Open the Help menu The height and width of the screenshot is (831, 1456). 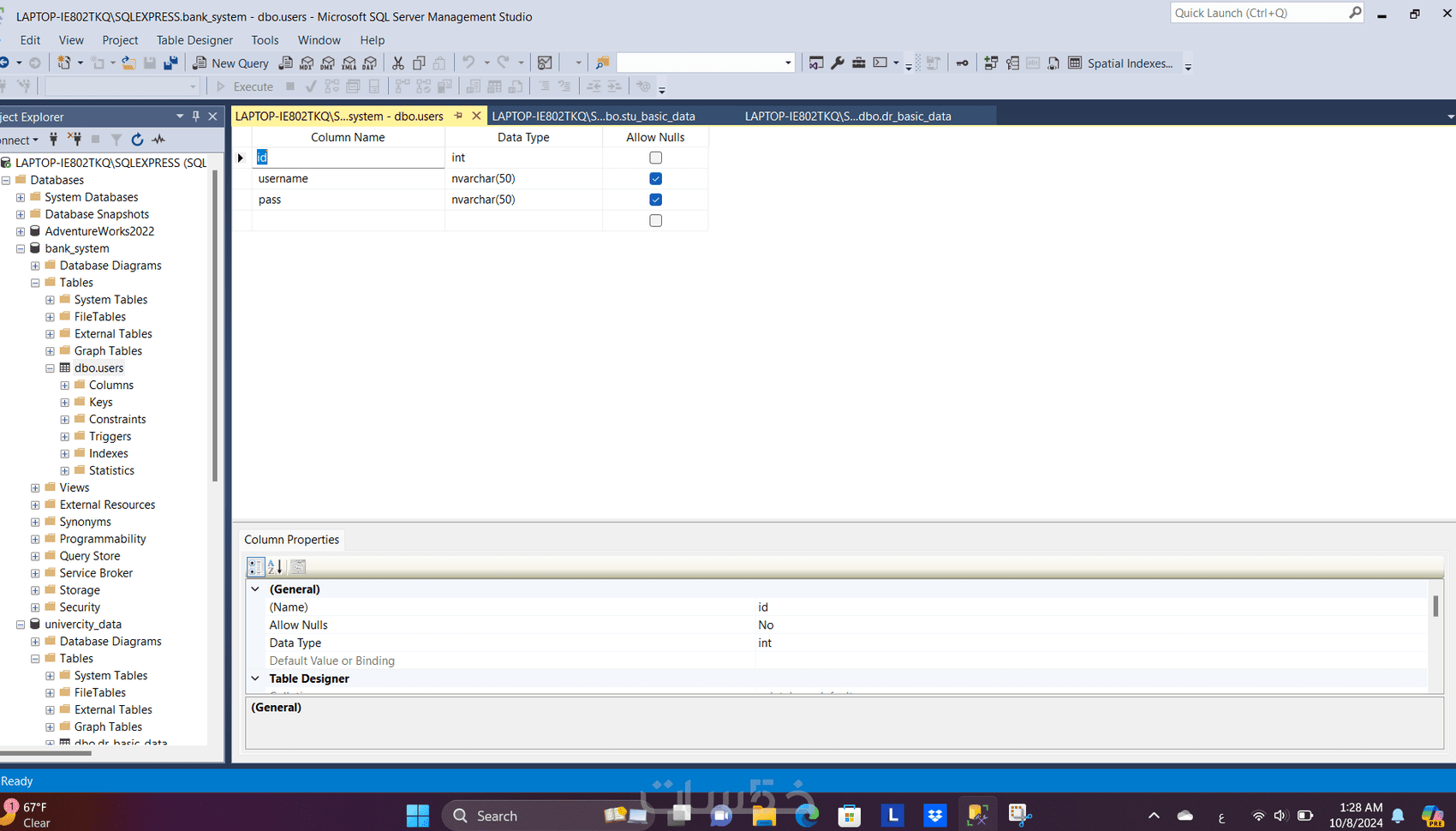[372, 40]
